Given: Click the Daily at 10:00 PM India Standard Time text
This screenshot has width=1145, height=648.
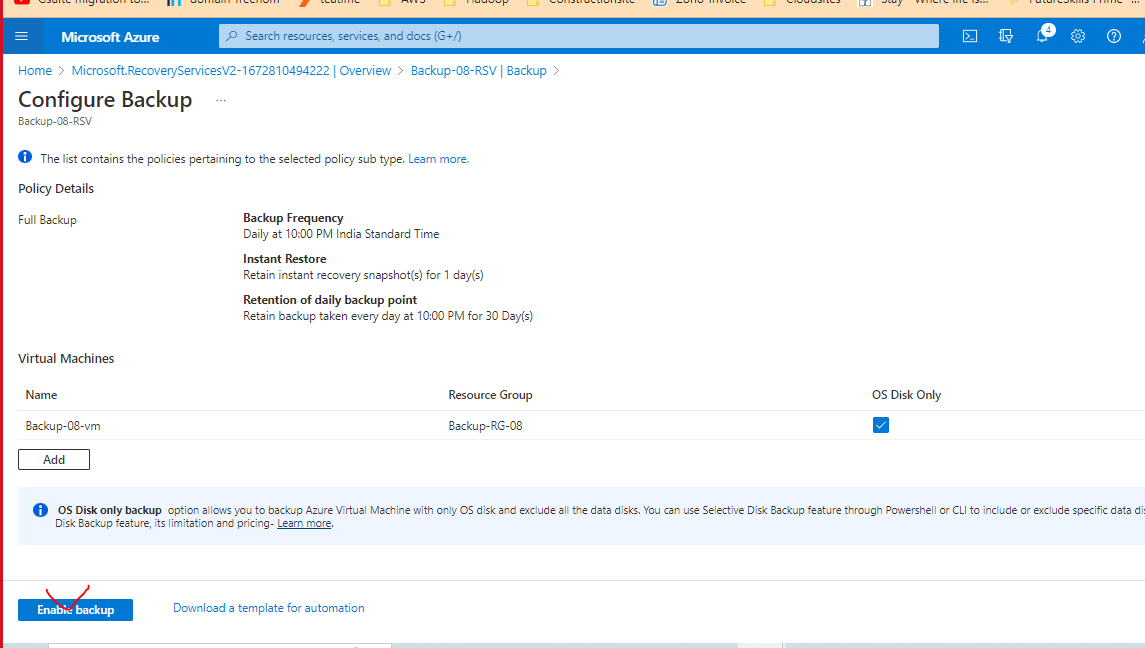Looking at the screenshot, I should (x=341, y=234).
